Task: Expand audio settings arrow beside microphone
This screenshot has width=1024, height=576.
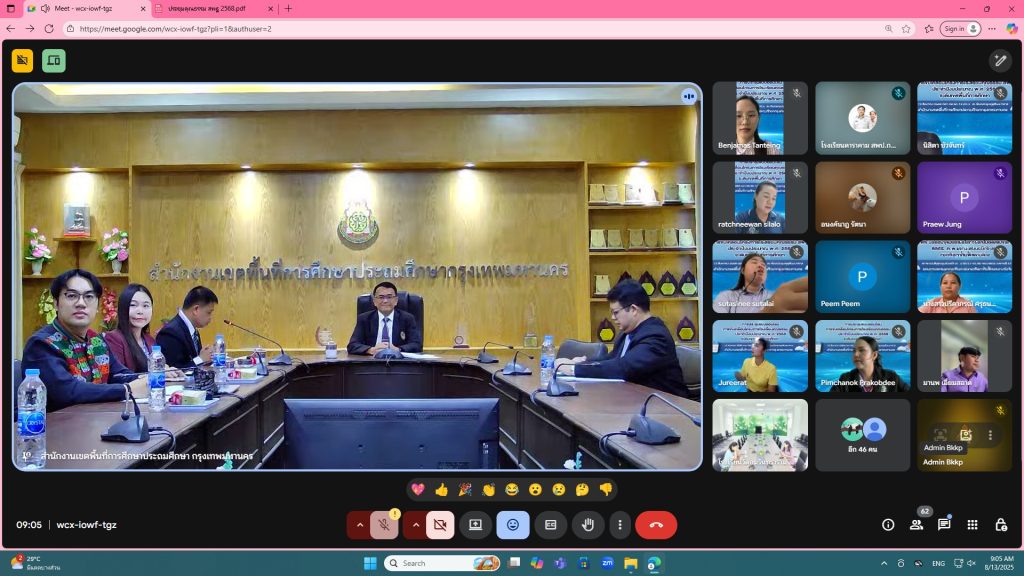Action: click(x=359, y=525)
